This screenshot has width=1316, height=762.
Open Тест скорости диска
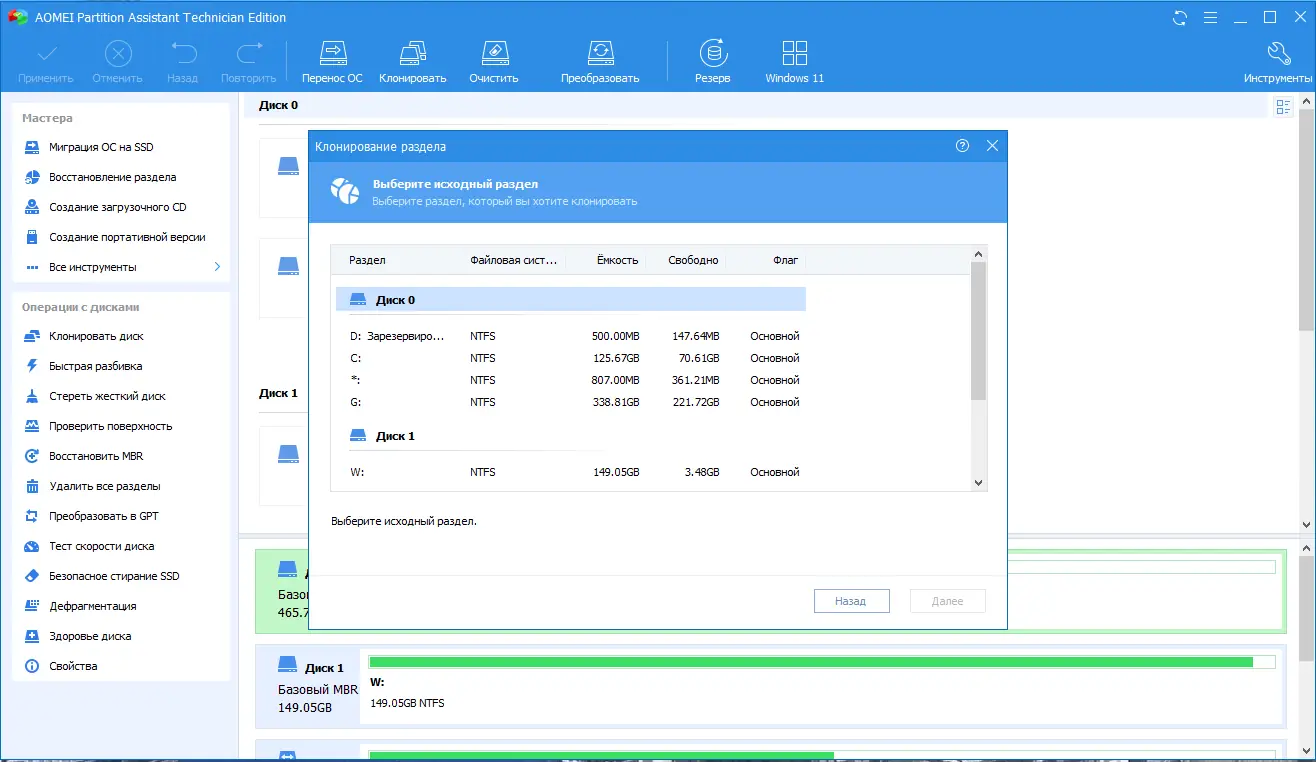pos(102,546)
